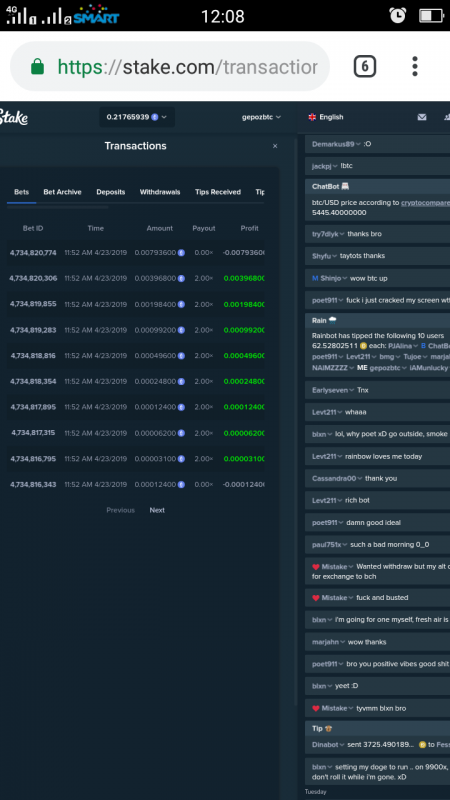Click the Rain cloud icon
The height and width of the screenshot is (800, 450).
[x=333, y=320]
